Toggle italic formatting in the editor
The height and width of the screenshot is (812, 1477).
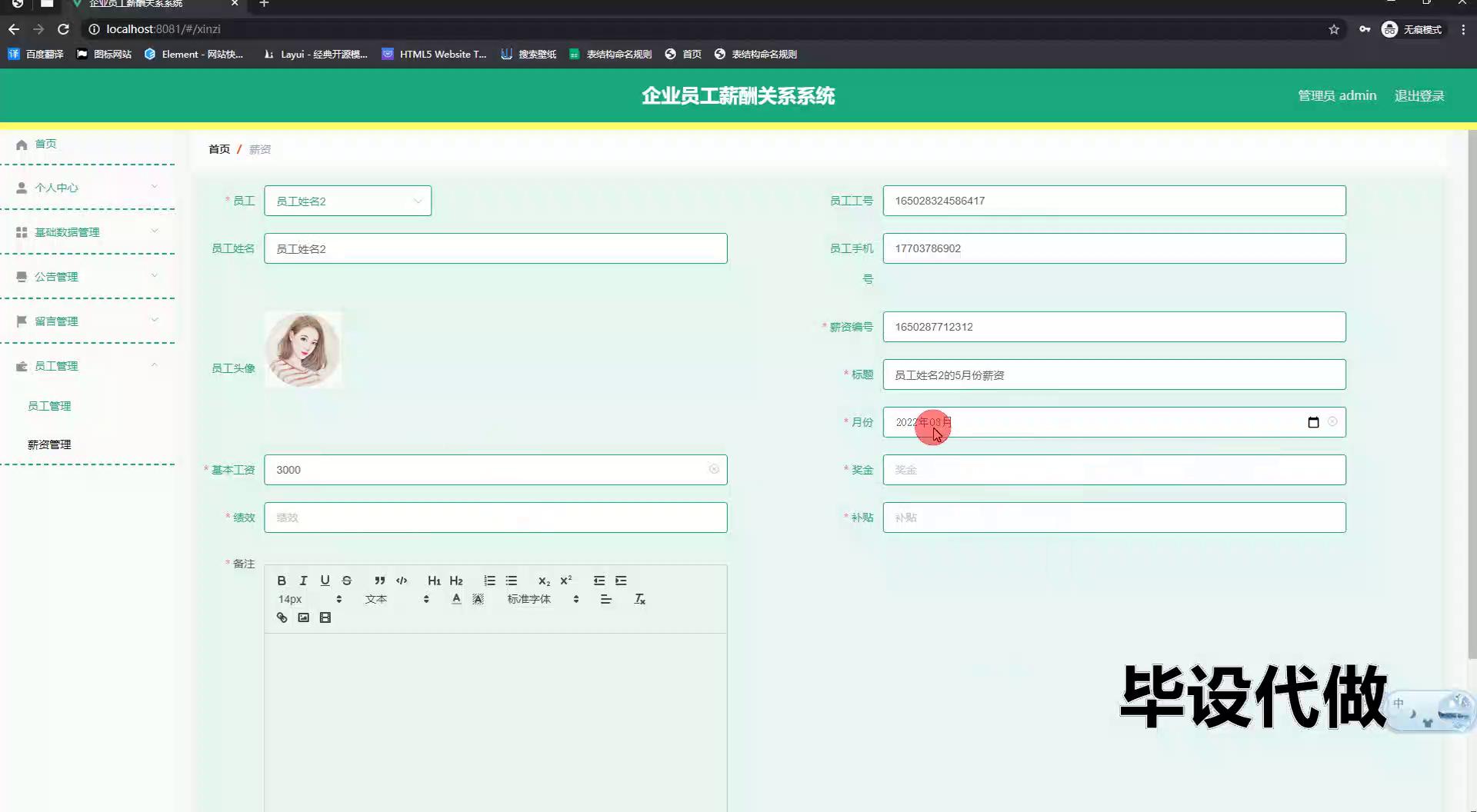(x=303, y=581)
